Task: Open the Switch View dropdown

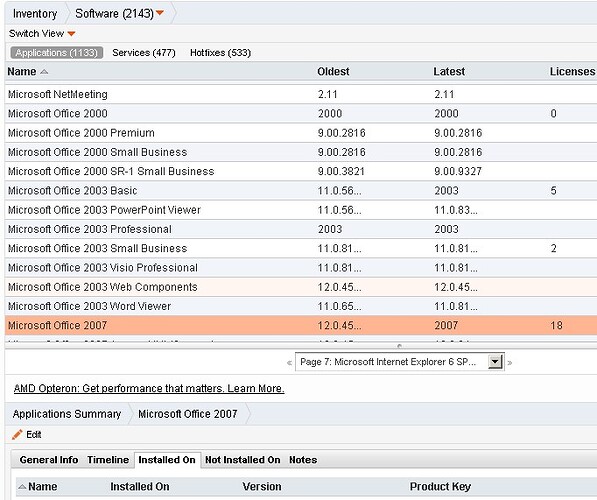Action: tap(42, 34)
